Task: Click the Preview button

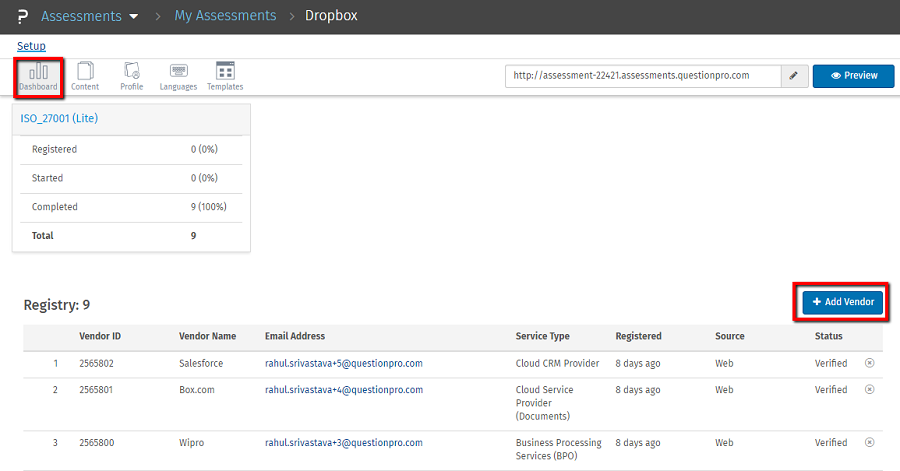Action: pos(853,76)
